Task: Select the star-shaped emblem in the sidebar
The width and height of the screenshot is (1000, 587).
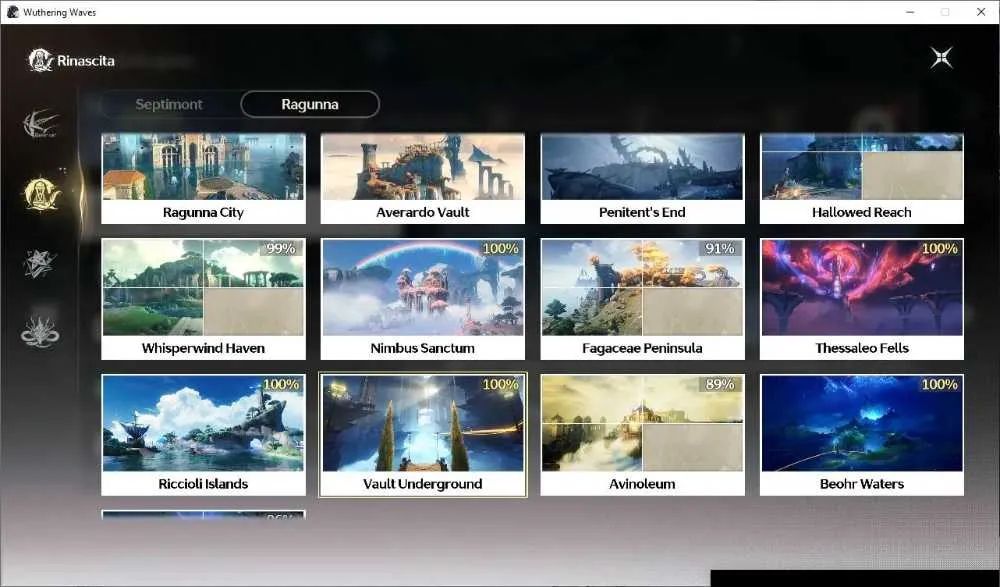Action: (39, 264)
